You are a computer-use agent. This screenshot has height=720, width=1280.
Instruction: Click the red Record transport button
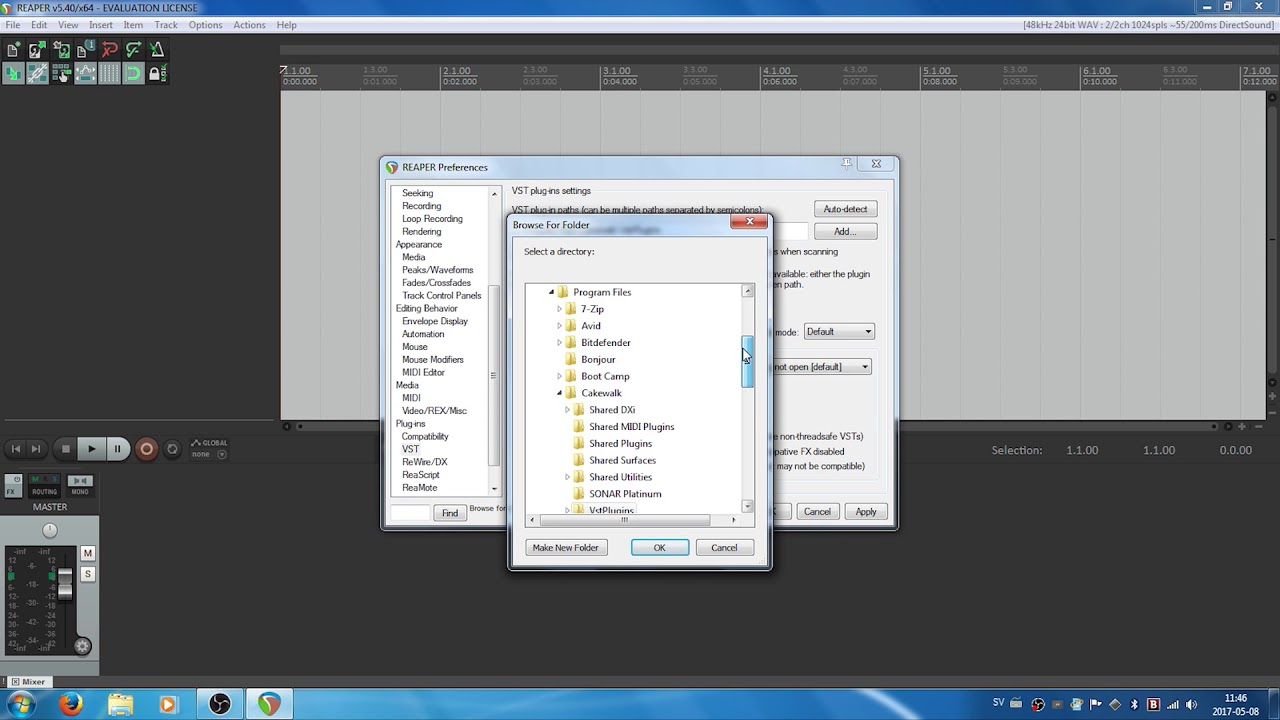click(146, 449)
